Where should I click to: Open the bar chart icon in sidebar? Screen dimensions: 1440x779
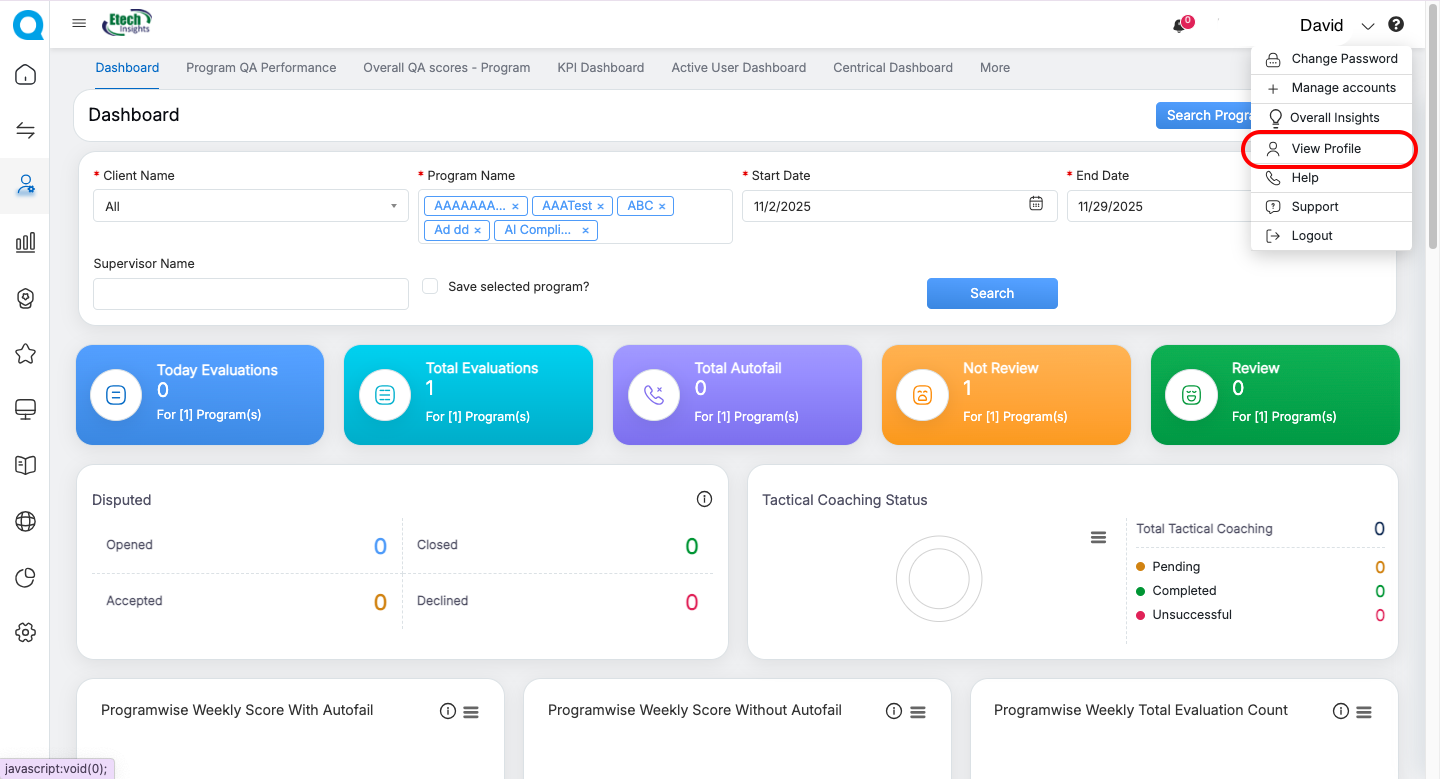tap(26, 242)
